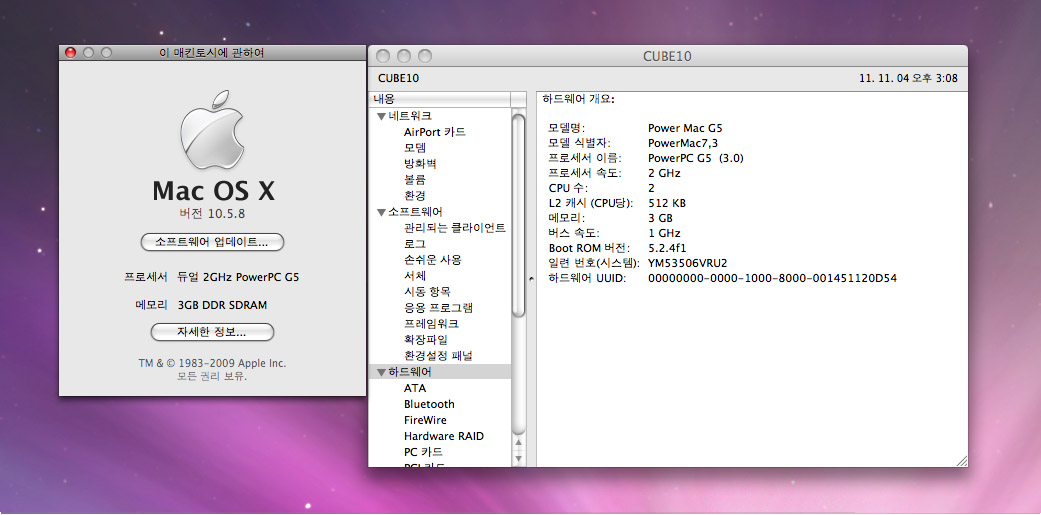Click the 내용 column header

[x=440, y=99]
